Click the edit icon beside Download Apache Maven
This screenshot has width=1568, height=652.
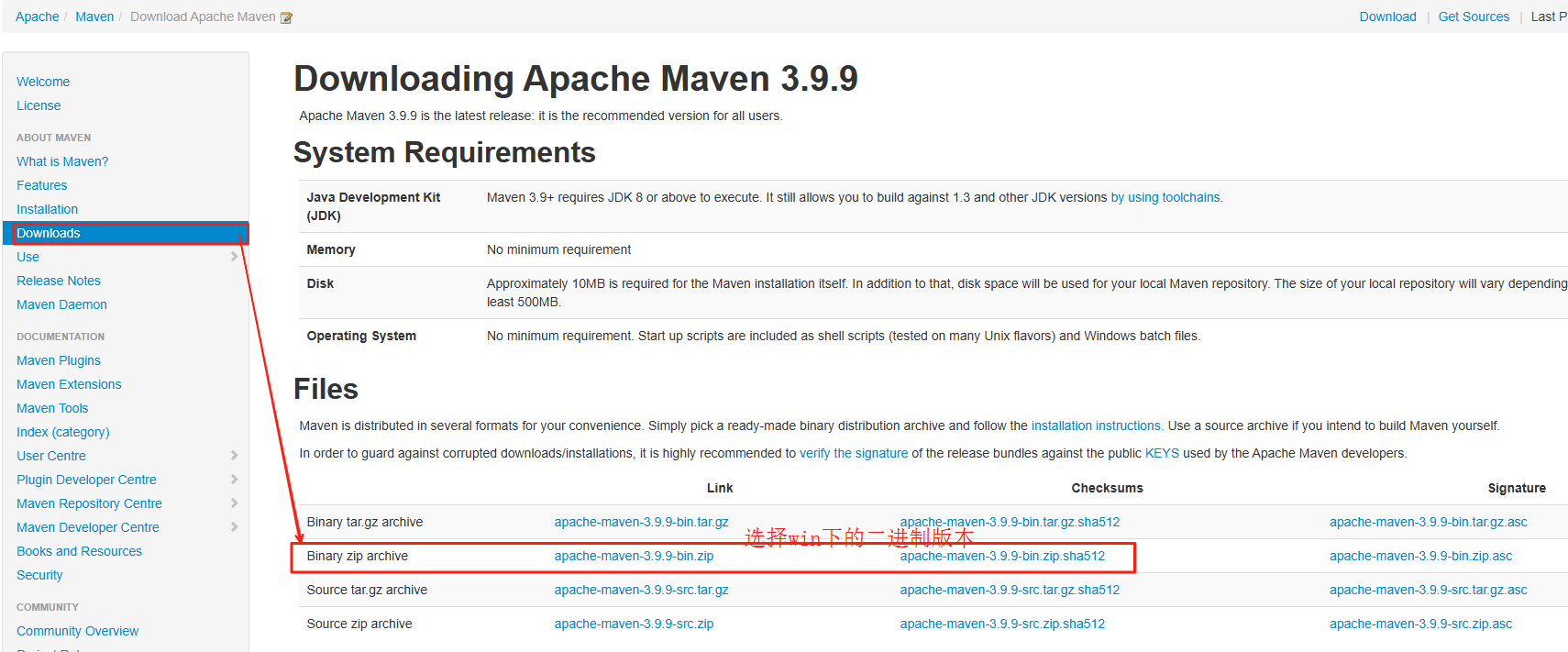286,17
